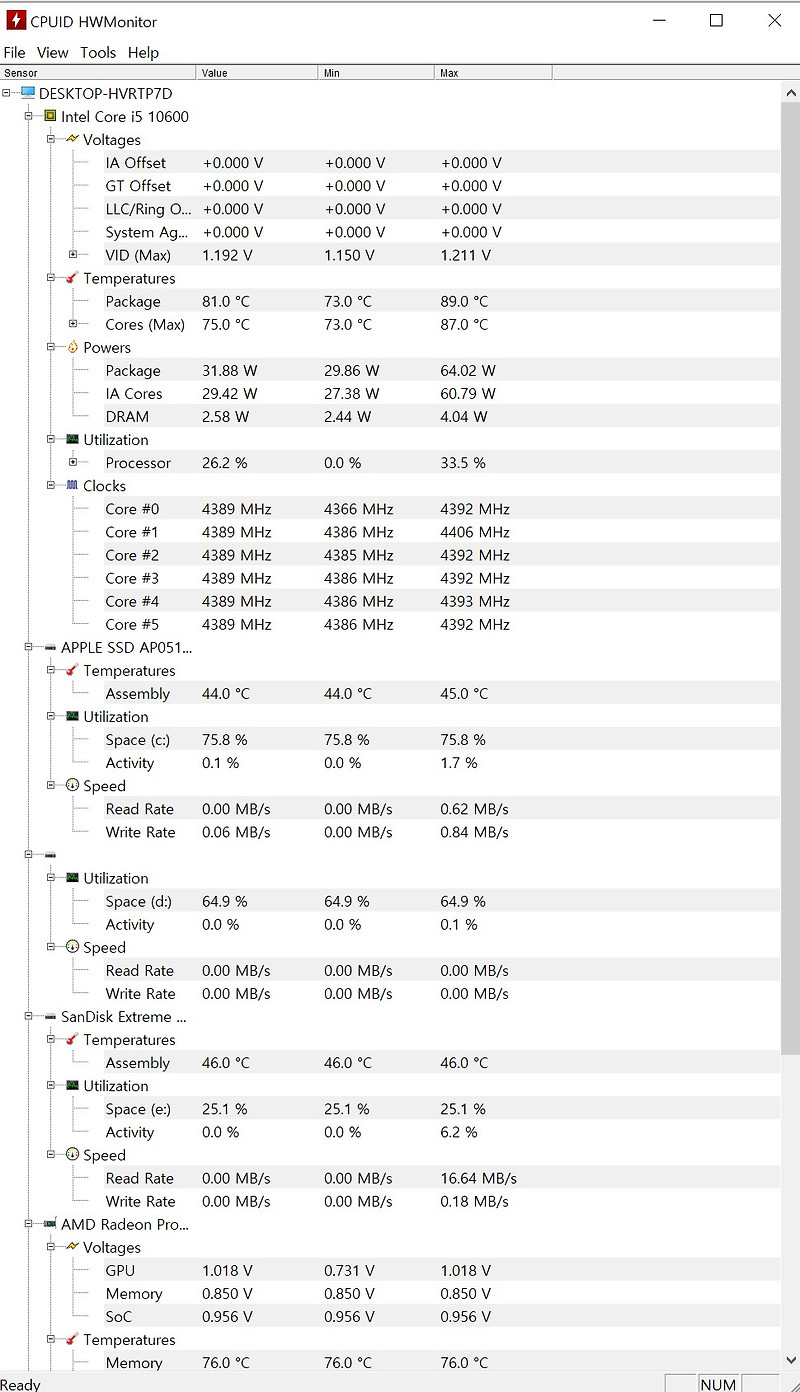Expand the Cores (Max) temperature node

(x=74, y=324)
